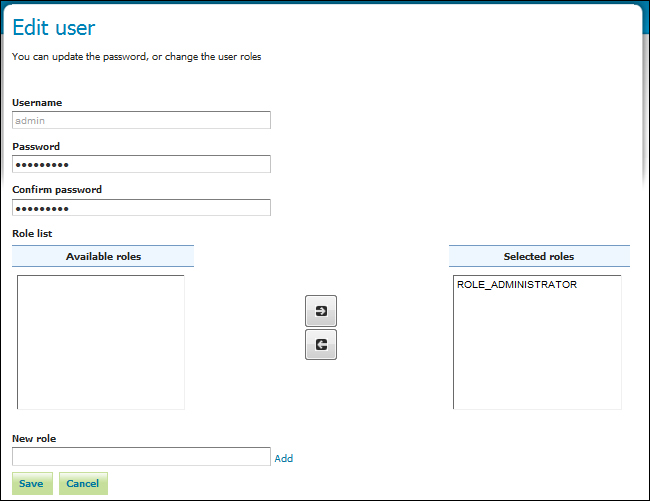Click the Save button
This screenshot has width=650, height=501.
point(32,483)
